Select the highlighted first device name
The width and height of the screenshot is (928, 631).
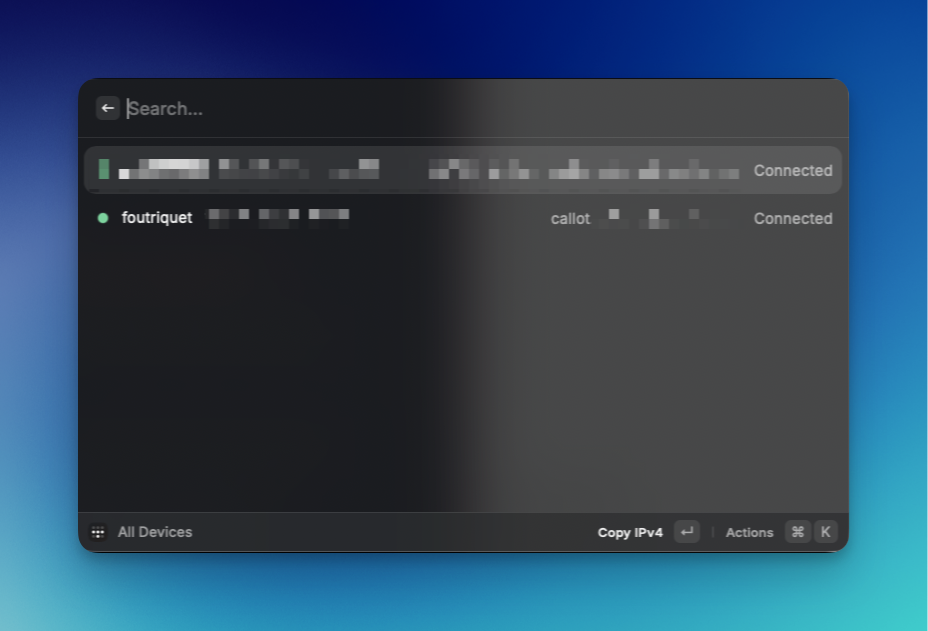click(164, 170)
